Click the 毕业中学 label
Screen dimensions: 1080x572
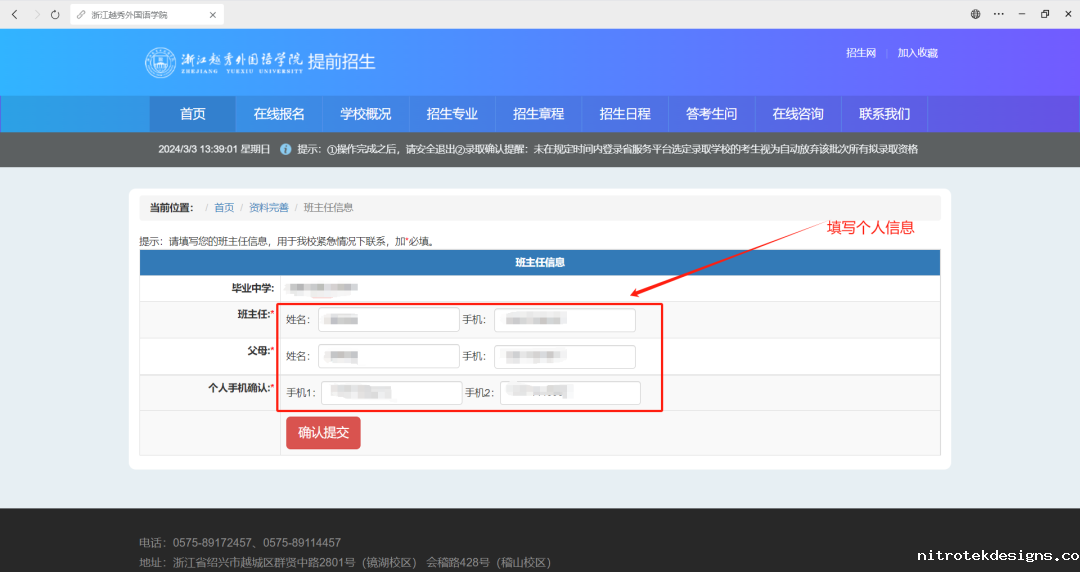point(253,288)
